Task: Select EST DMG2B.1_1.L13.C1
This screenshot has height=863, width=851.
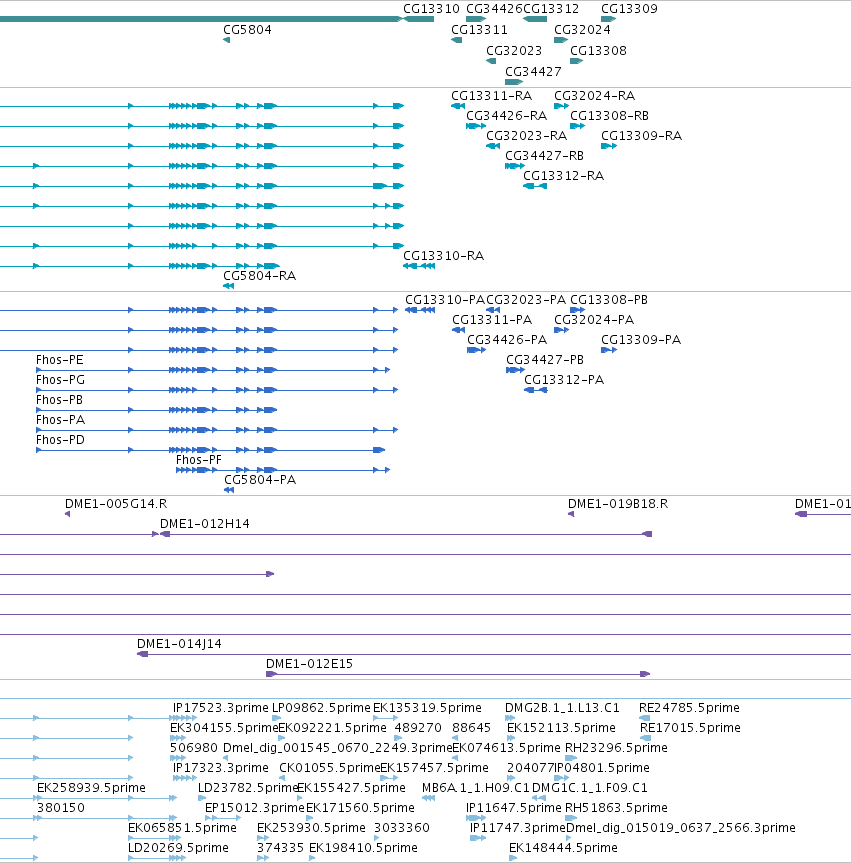Action: coord(562,708)
